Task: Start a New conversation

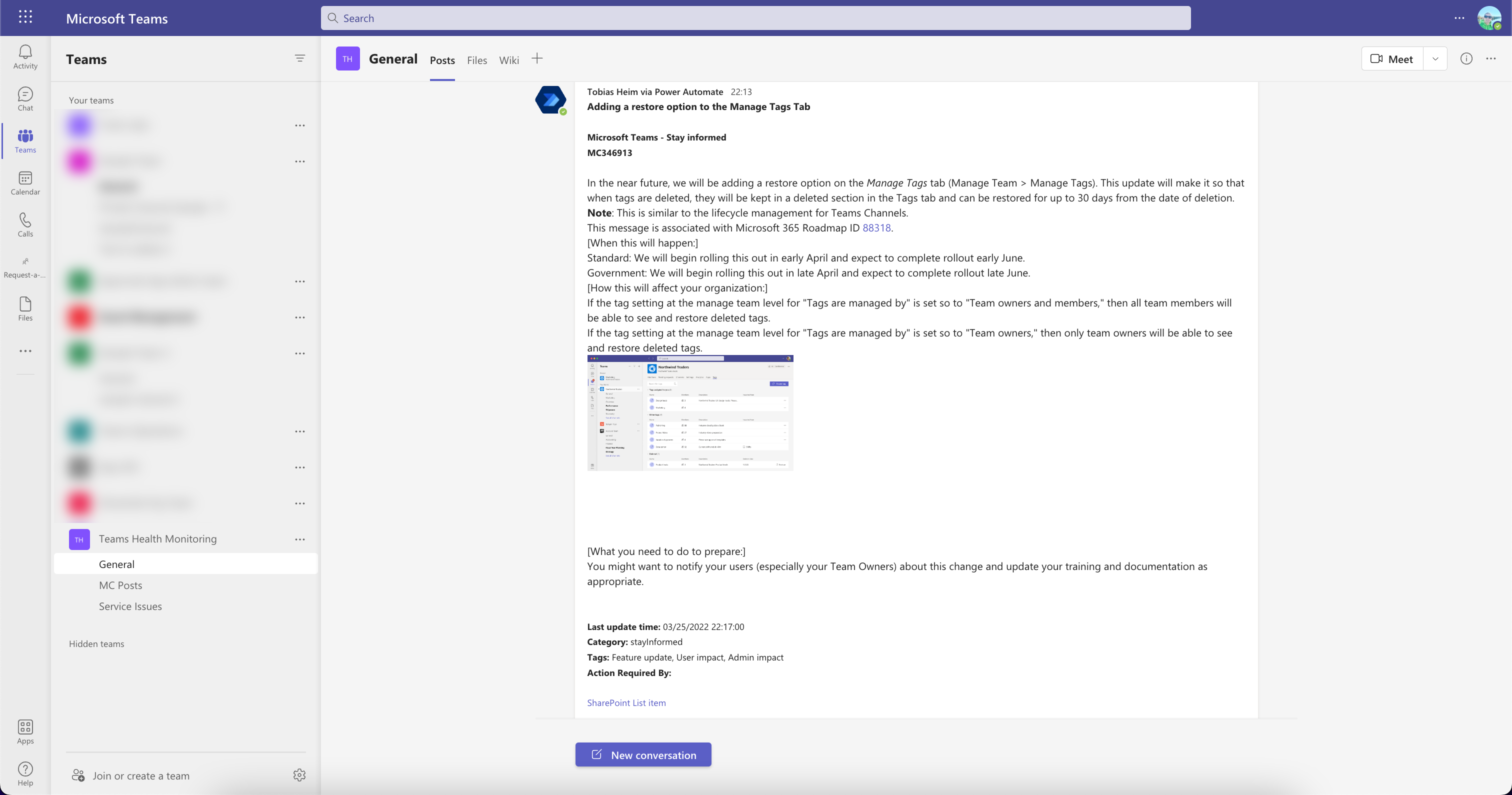Action: 643,754
